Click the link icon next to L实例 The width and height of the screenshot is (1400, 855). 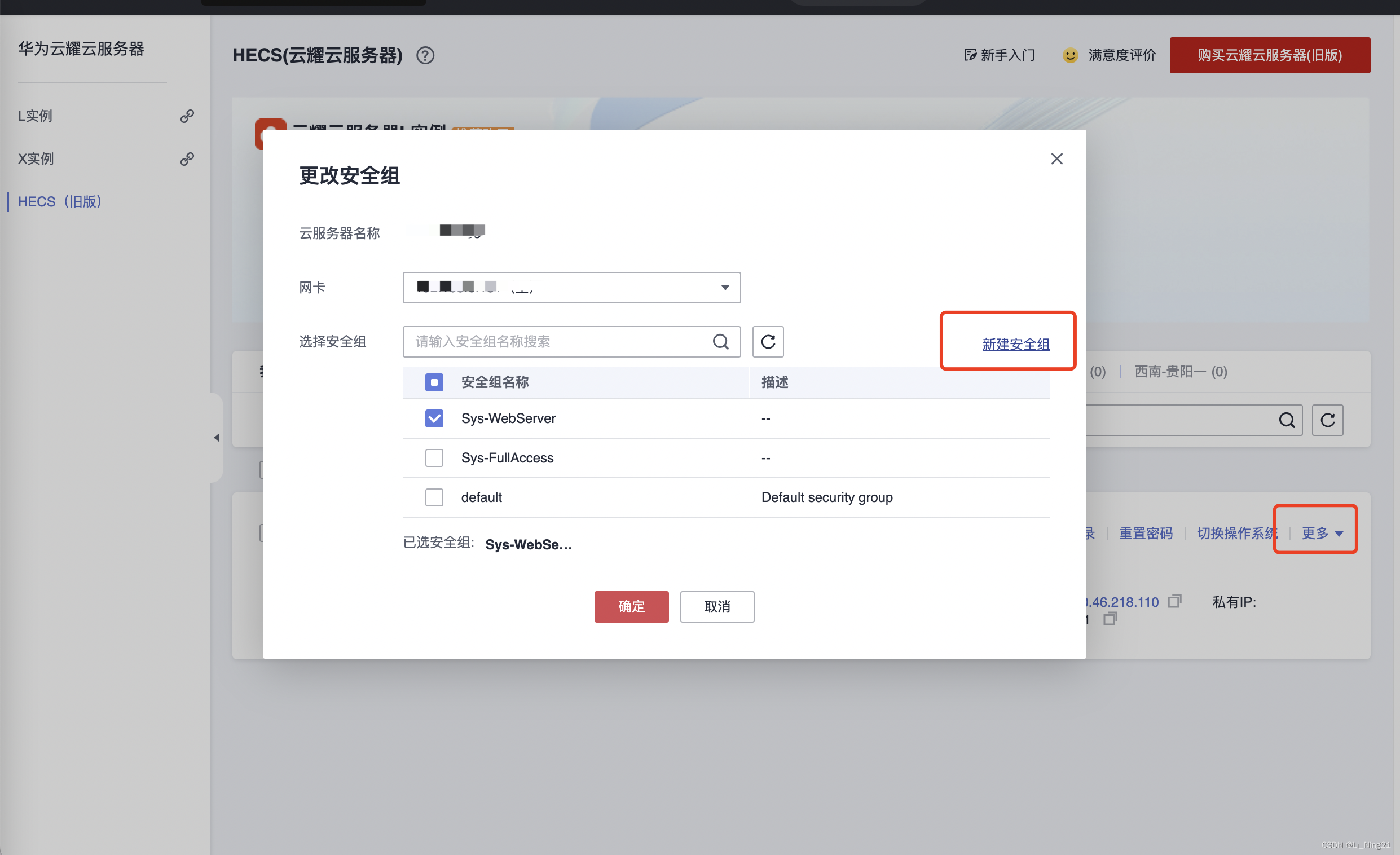[x=187, y=116]
